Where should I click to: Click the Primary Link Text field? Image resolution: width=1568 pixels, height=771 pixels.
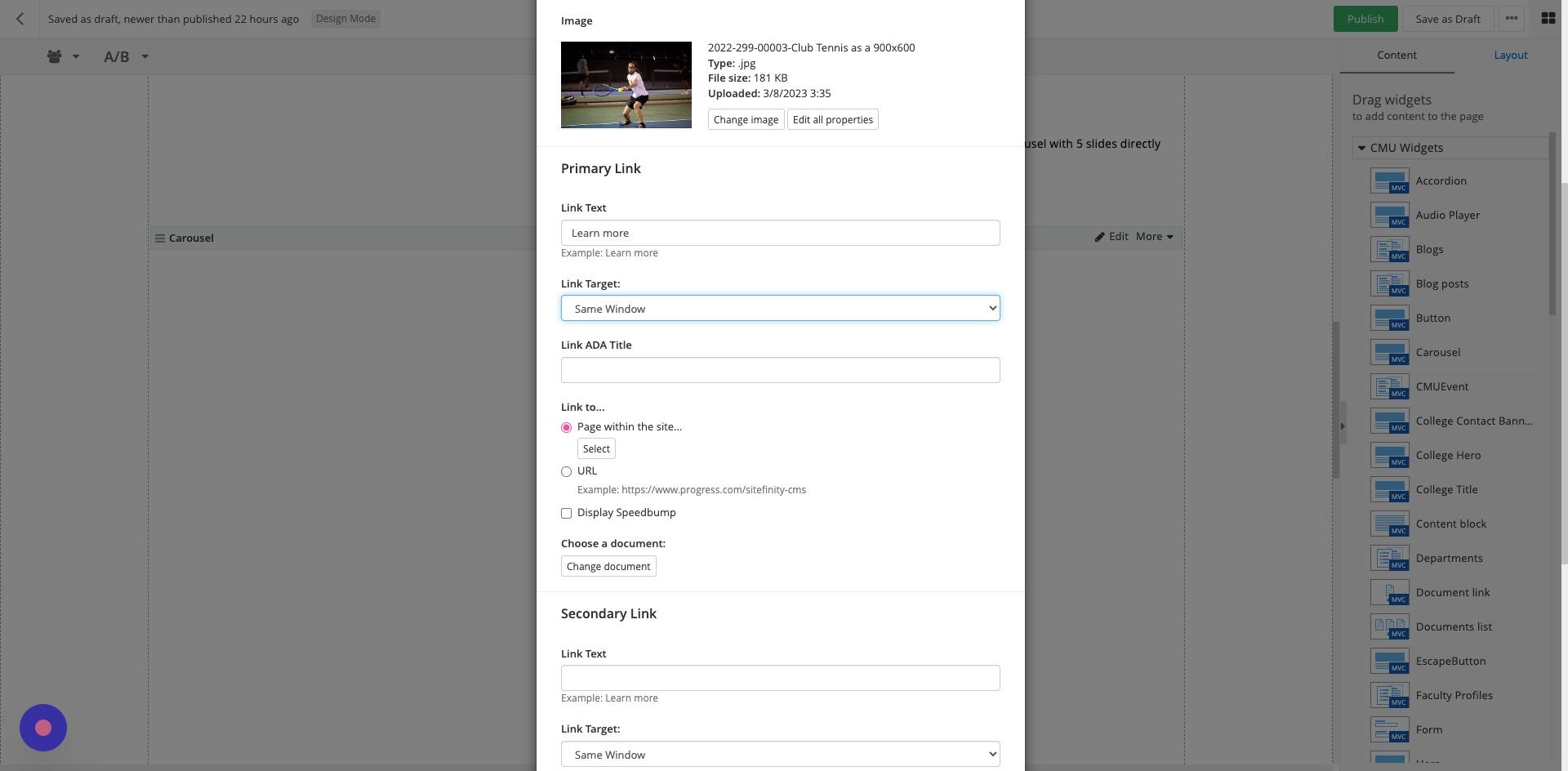click(780, 234)
